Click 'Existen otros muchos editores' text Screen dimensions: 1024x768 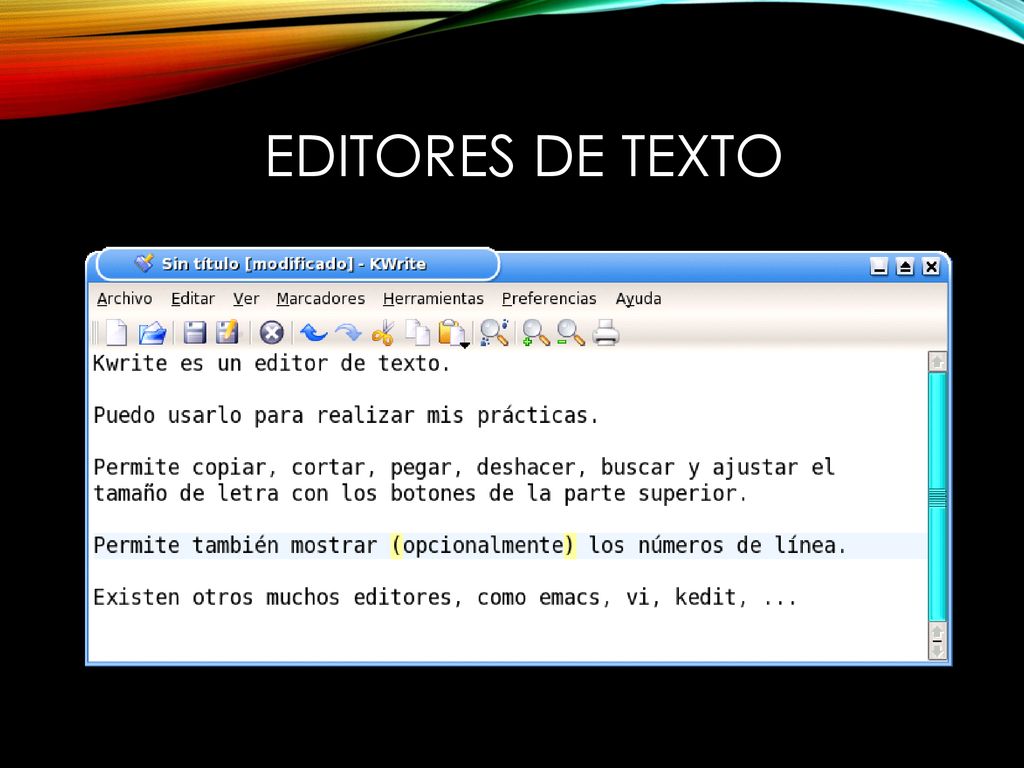point(272,597)
